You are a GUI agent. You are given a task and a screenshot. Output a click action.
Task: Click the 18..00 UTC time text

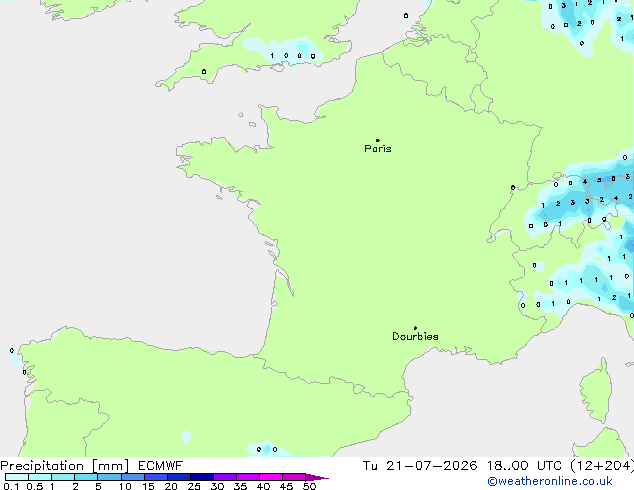tap(524, 466)
